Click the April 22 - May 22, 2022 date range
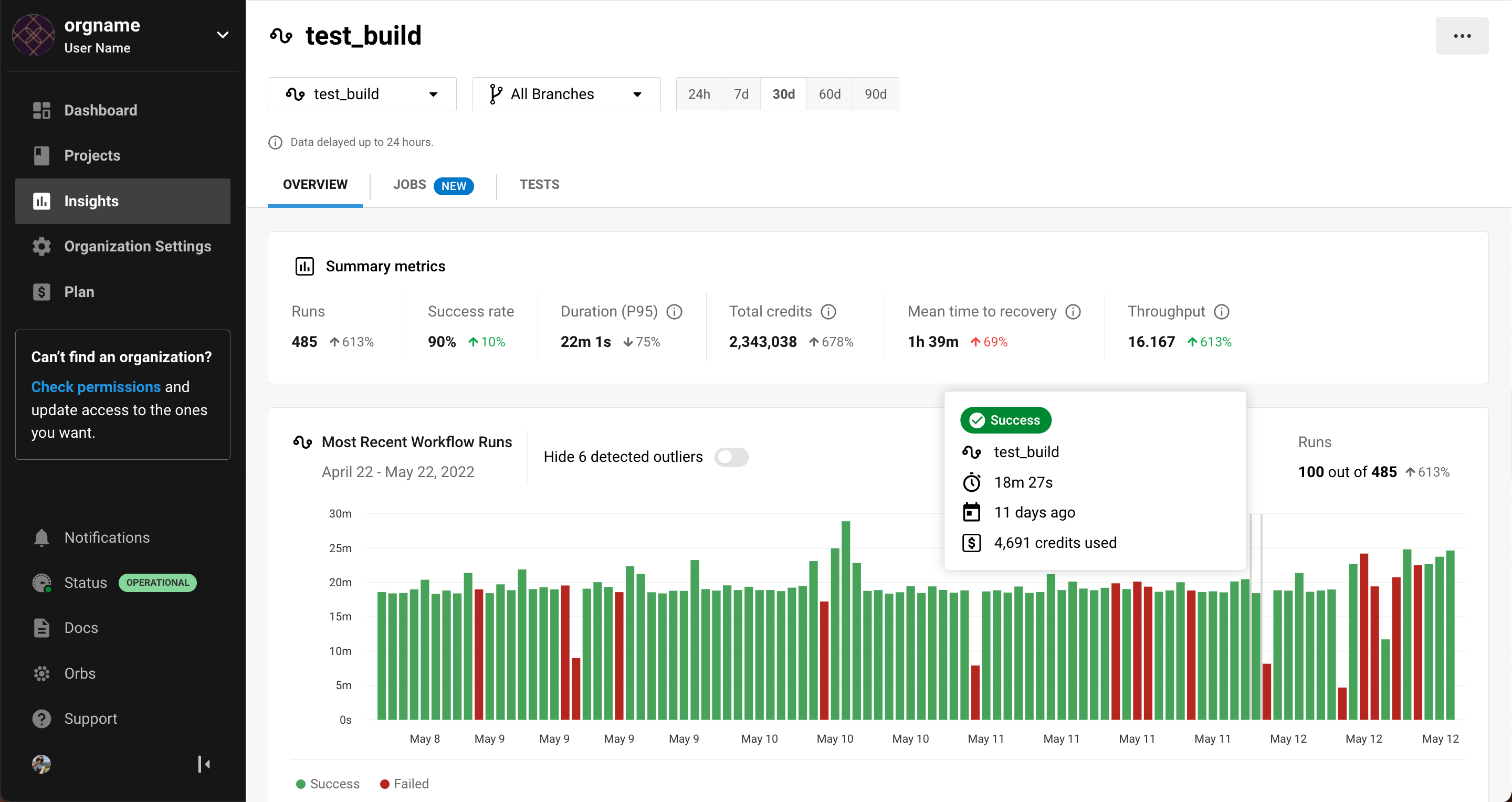 [x=398, y=472]
